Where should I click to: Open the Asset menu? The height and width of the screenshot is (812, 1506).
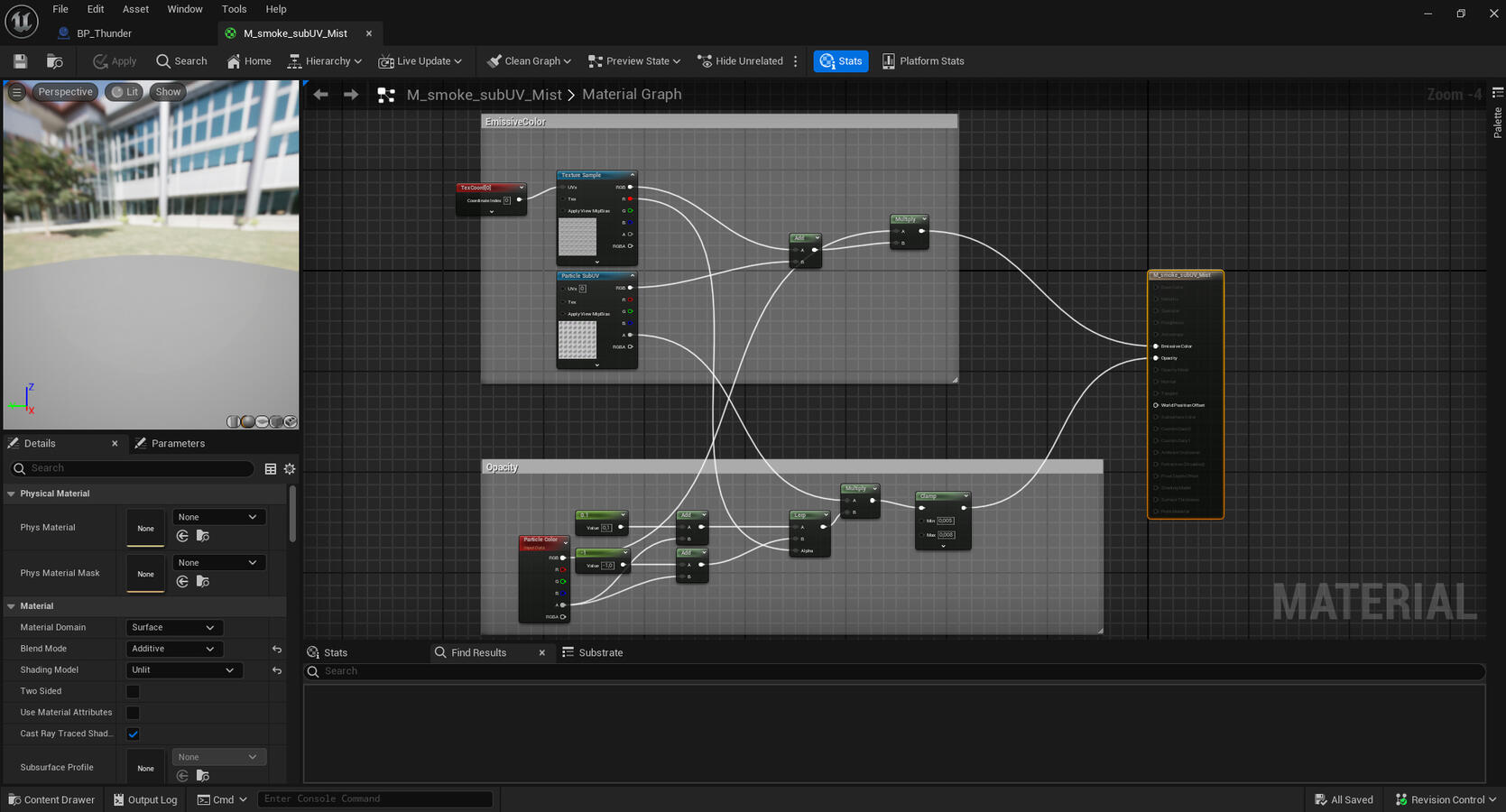[x=135, y=9]
